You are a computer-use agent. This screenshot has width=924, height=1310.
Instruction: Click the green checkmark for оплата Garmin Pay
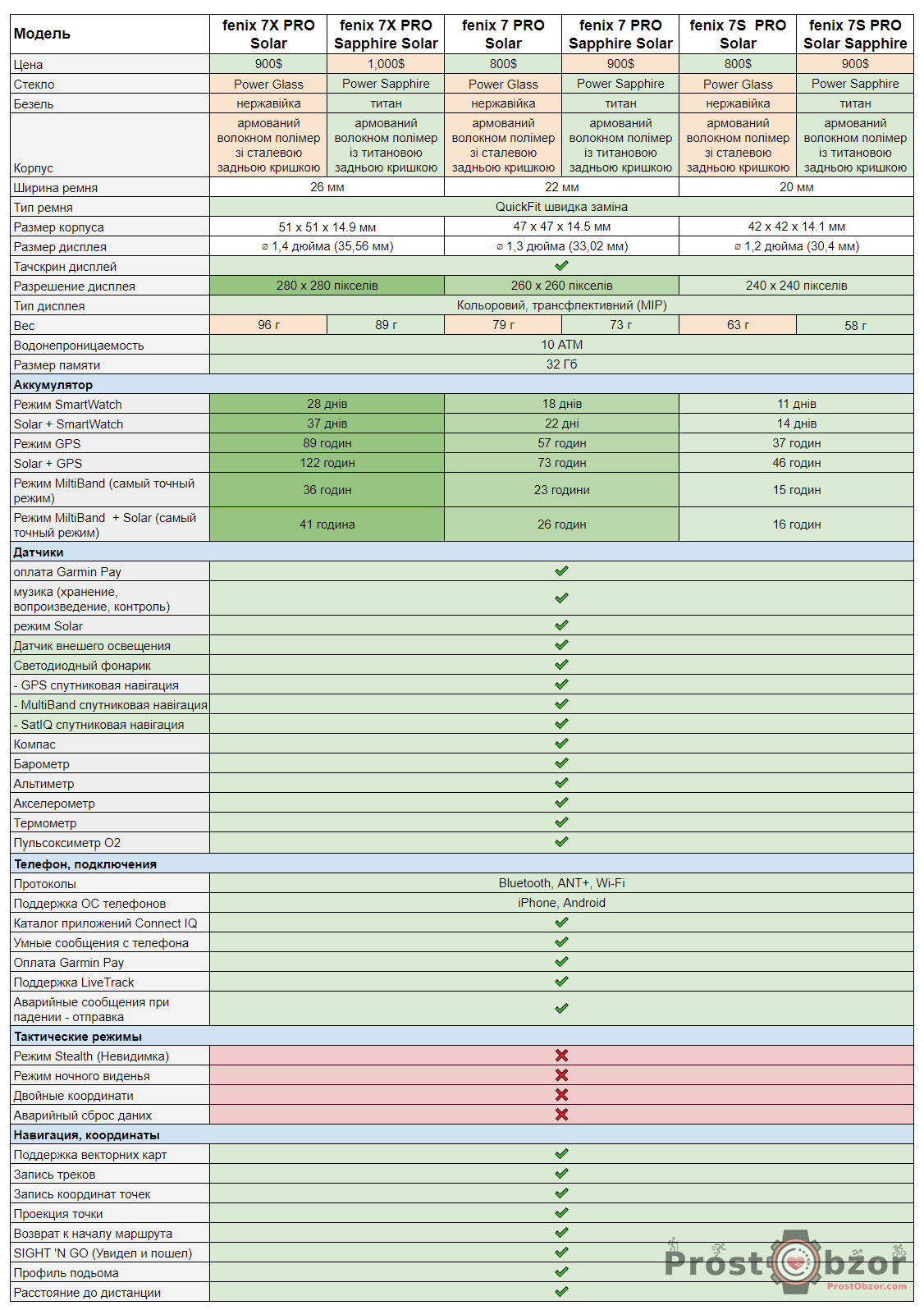561,571
